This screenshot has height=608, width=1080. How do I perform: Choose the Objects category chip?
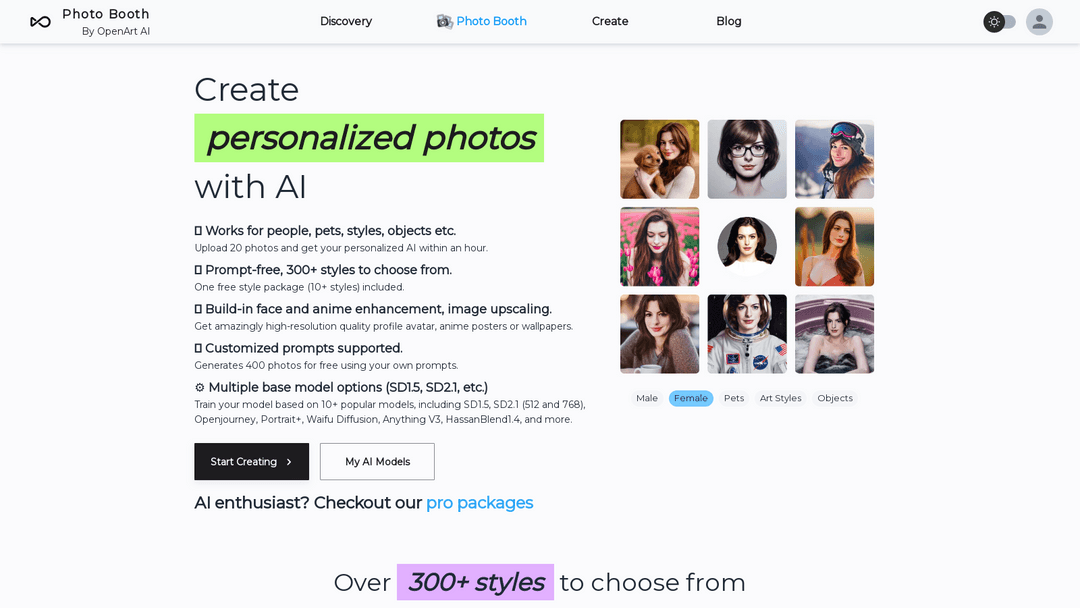835,398
